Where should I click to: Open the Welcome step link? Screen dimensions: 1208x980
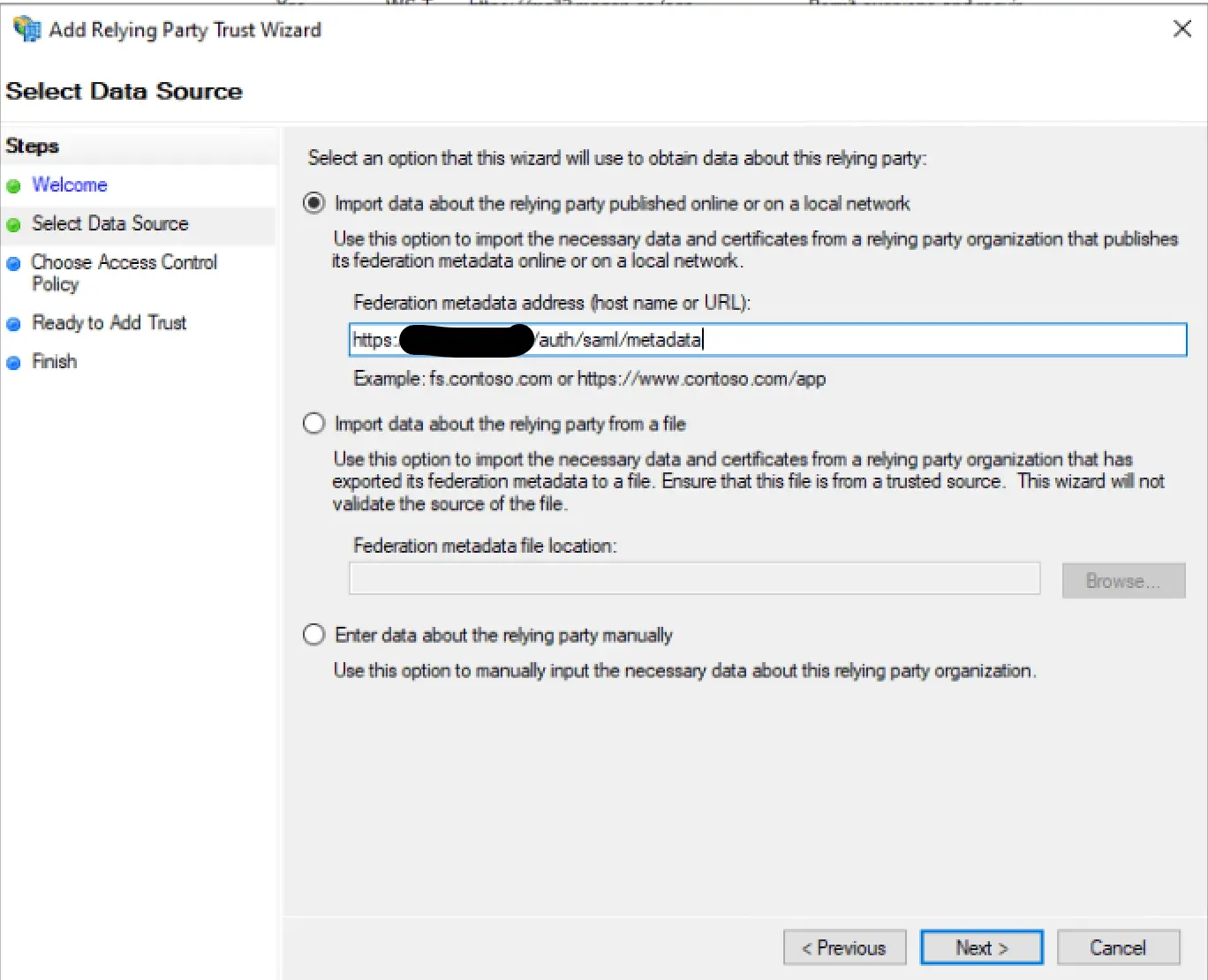click(x=70, y=185)
